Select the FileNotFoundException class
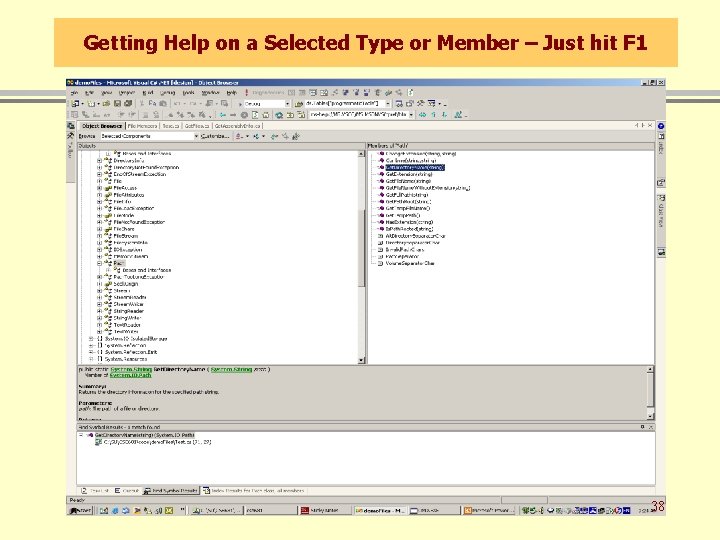The height and width of the screenshot is (540, 720). (x=139, y=222)
